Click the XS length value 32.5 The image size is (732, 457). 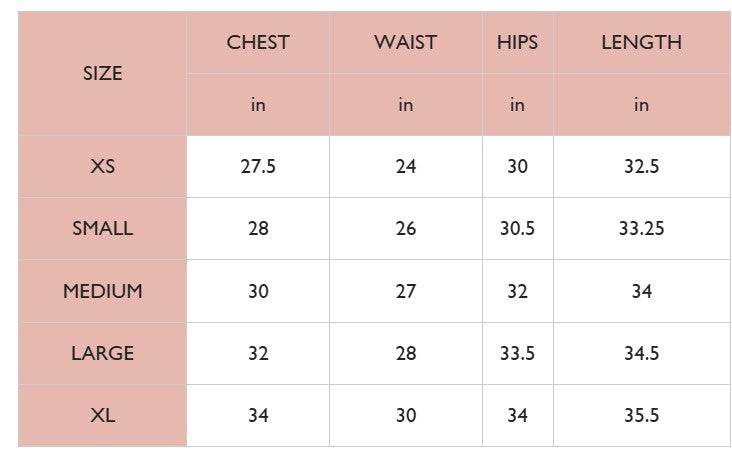[x=641, y=166]
